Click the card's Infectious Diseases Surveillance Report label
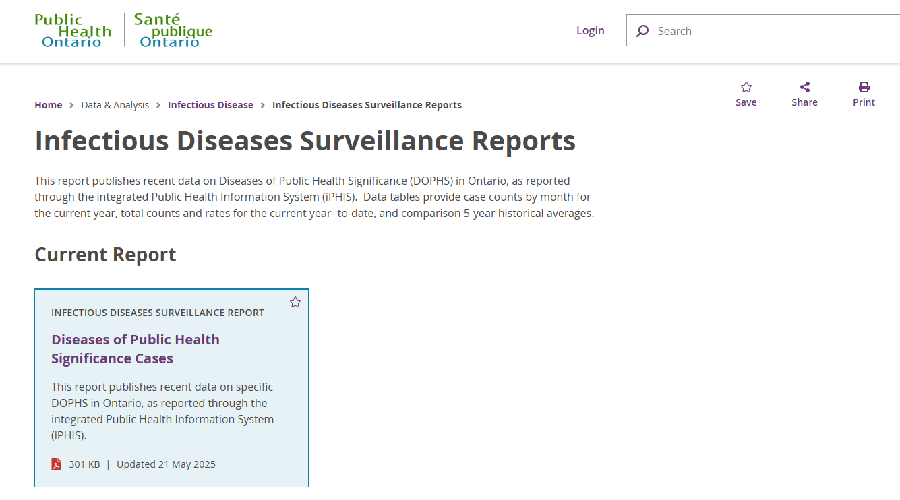The image size is (900, 500). pyautogui.click(x=158, y=312)
